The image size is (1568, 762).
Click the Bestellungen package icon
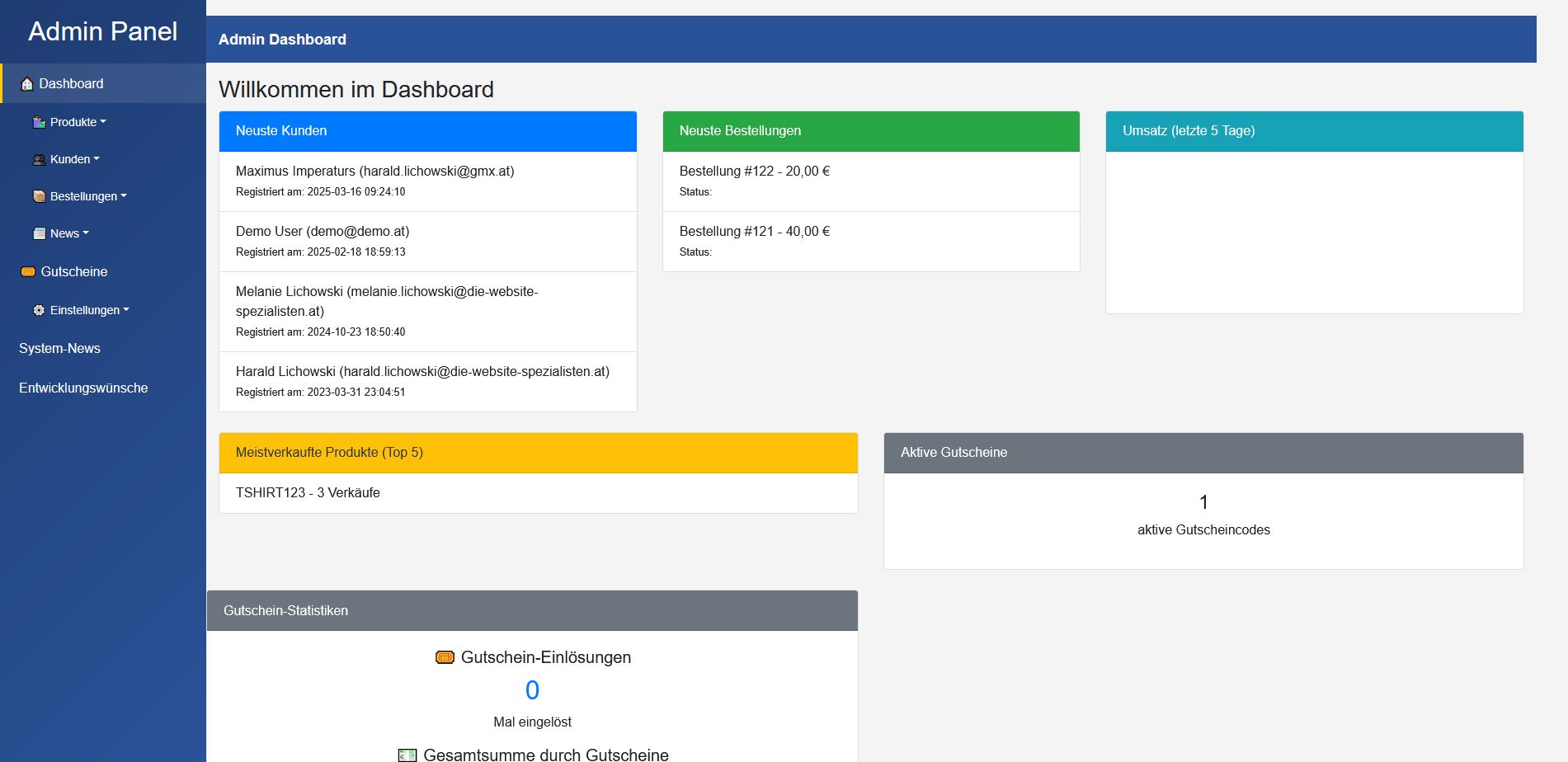pos(39,196)
